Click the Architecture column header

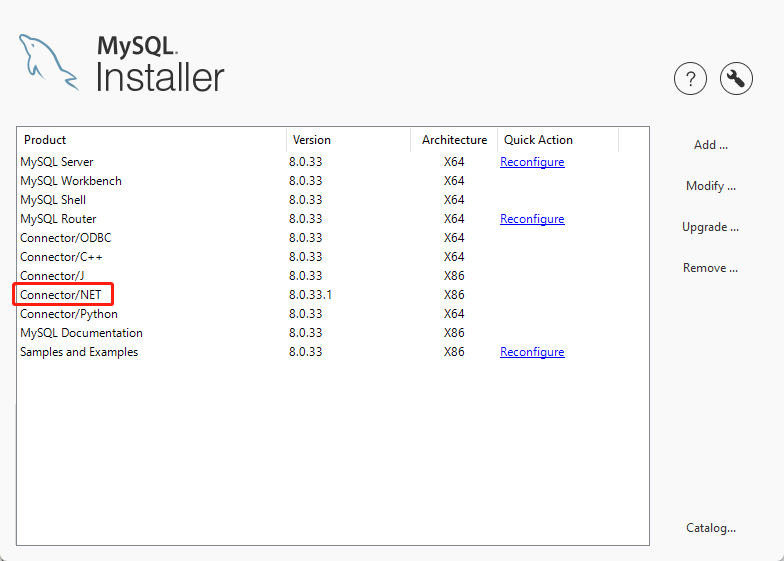(454, 140)
